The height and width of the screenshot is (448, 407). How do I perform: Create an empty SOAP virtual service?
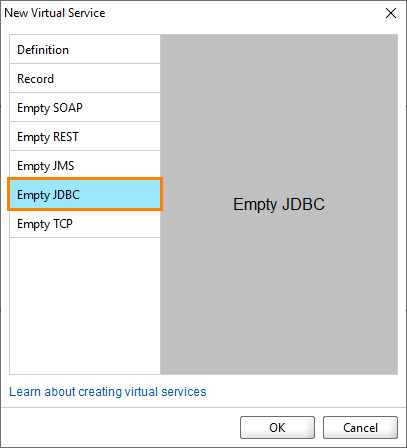[x=85, y=107]
